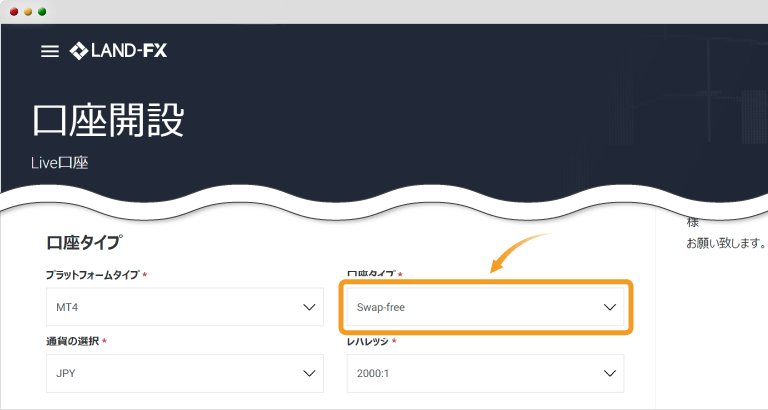
Task: Click the 口座タイプ section heading
Action: click(84, 242)
